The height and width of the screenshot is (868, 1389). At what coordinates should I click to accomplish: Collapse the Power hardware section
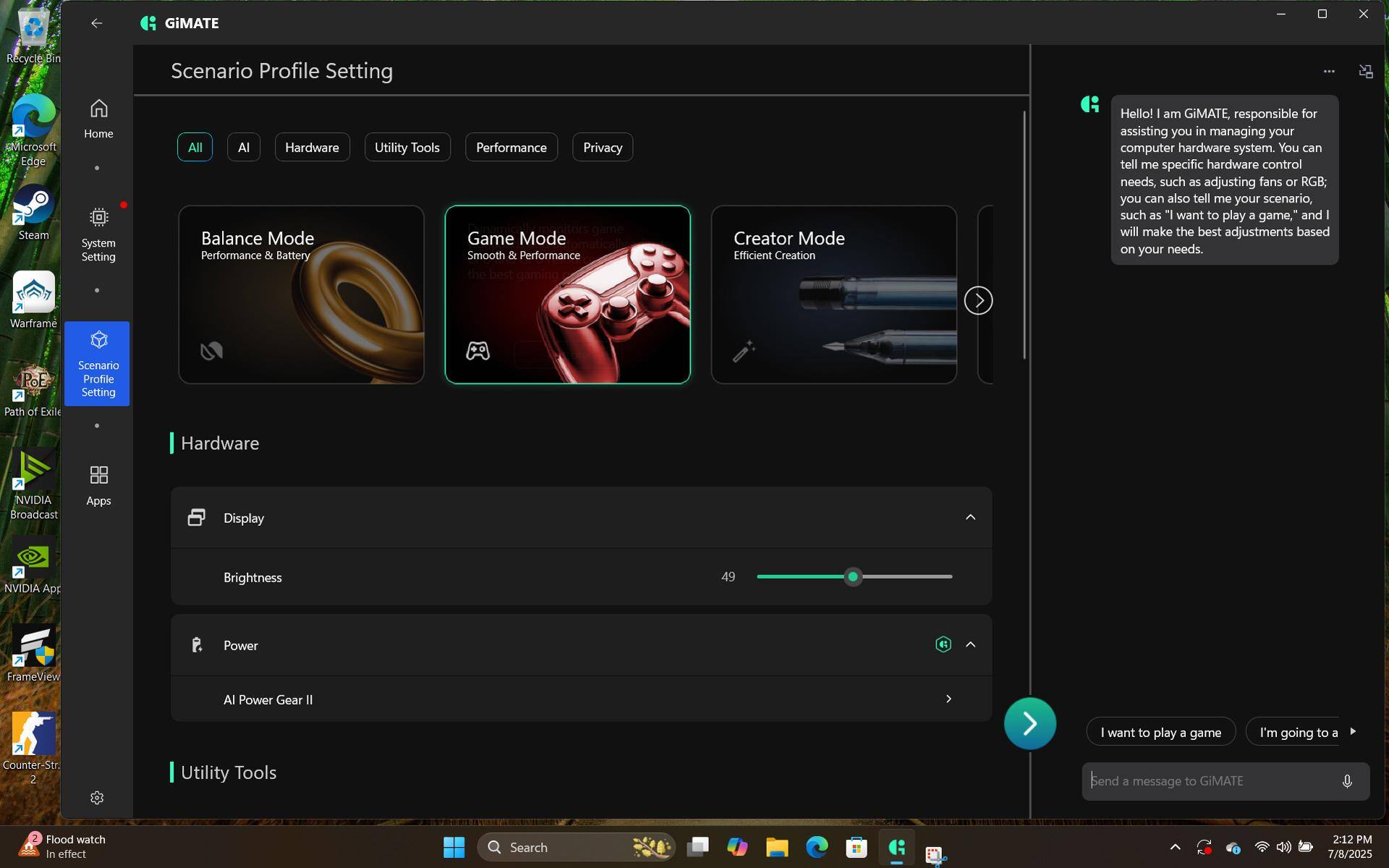[x=970, y=644]
